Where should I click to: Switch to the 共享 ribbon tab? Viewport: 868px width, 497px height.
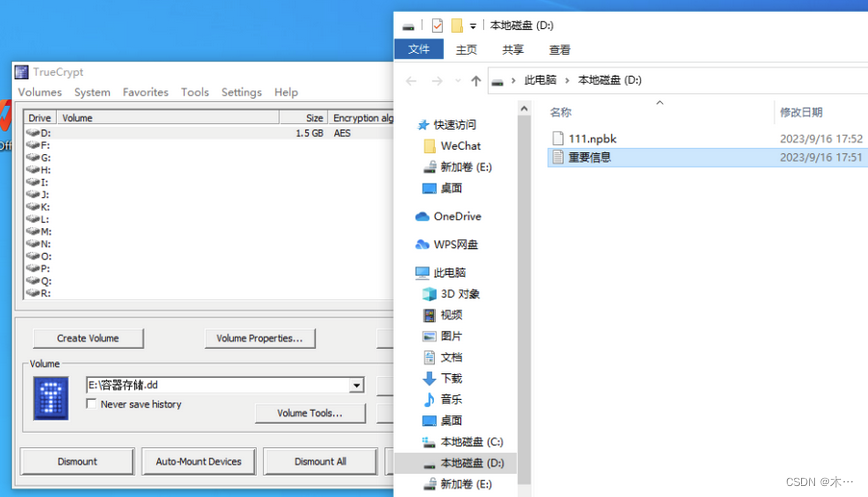[513, 50]
